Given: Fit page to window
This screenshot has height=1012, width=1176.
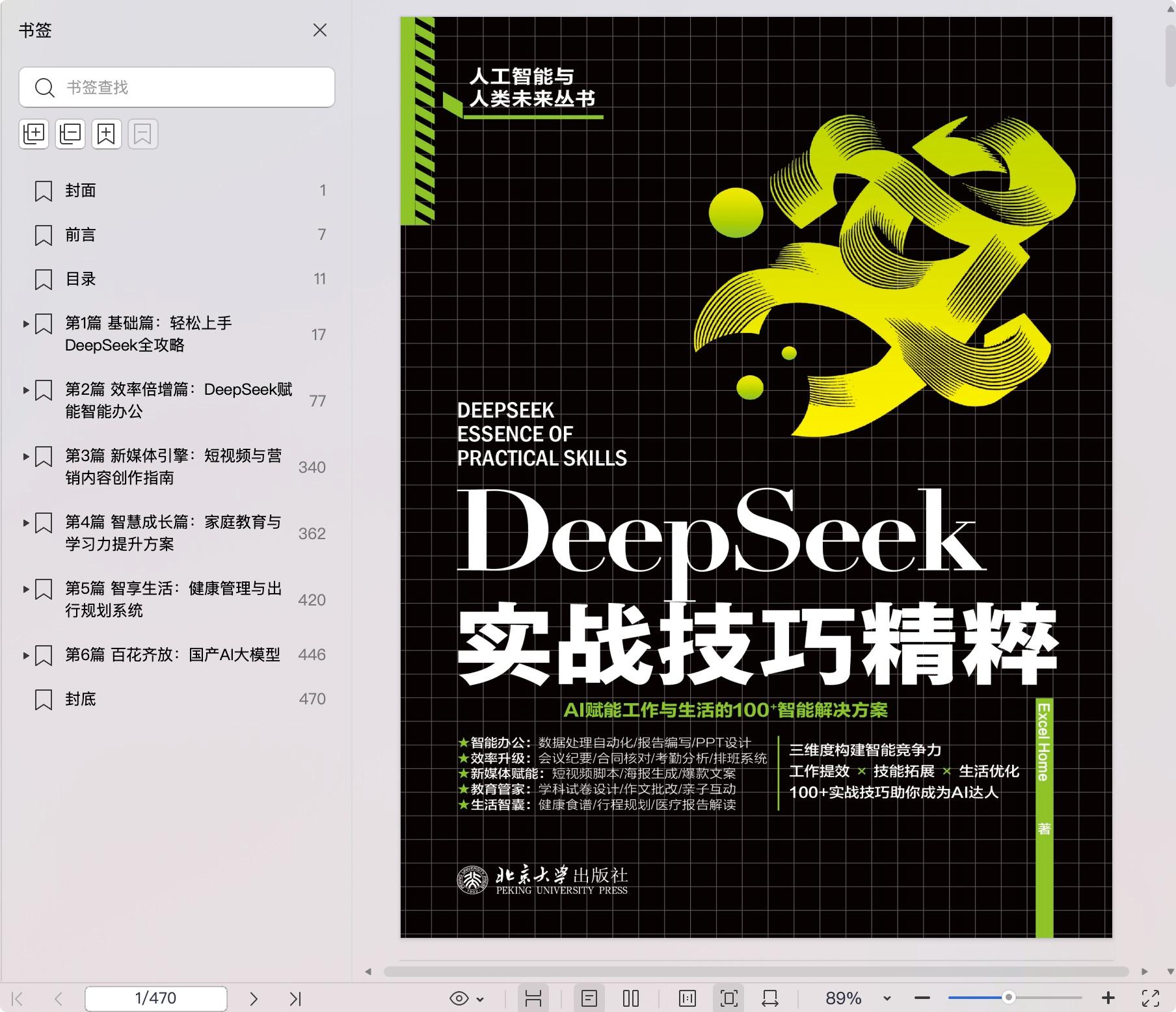Looking at the screenshot, I should (x=728, y=998).
